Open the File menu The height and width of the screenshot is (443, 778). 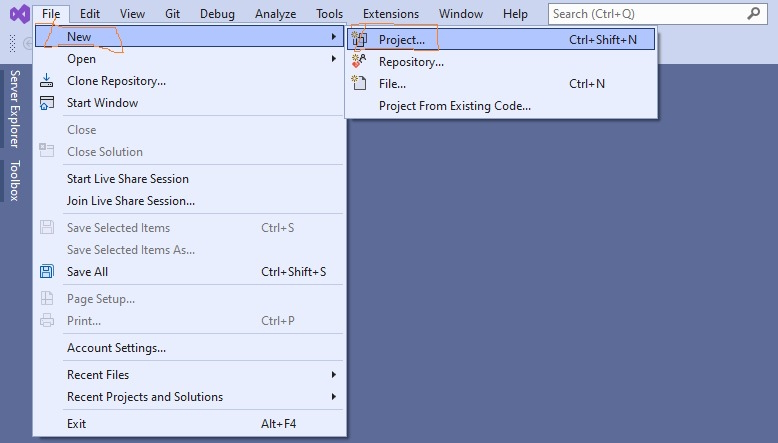coord(51,14)
